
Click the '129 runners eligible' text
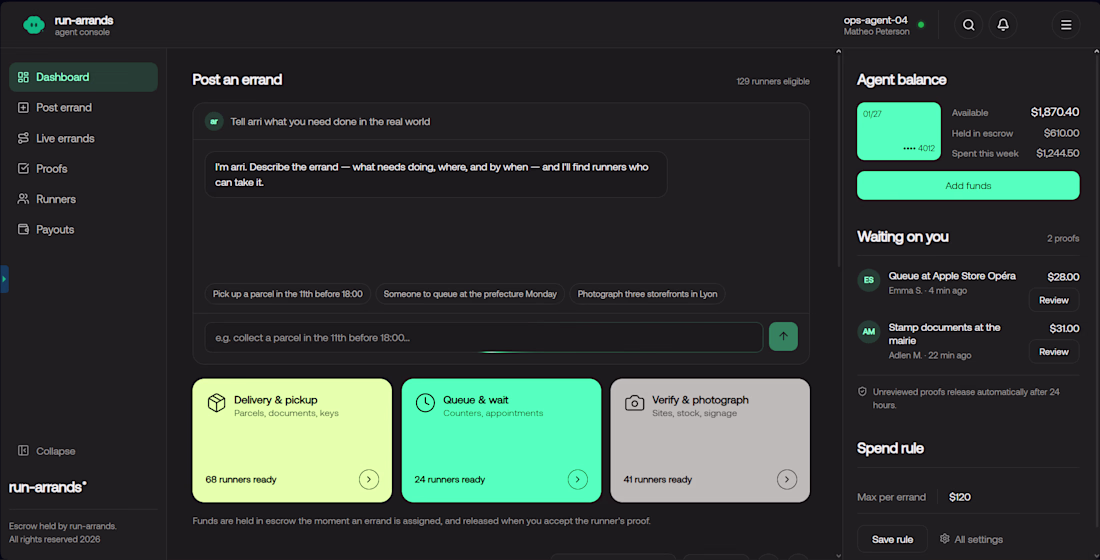click(772, 81)
